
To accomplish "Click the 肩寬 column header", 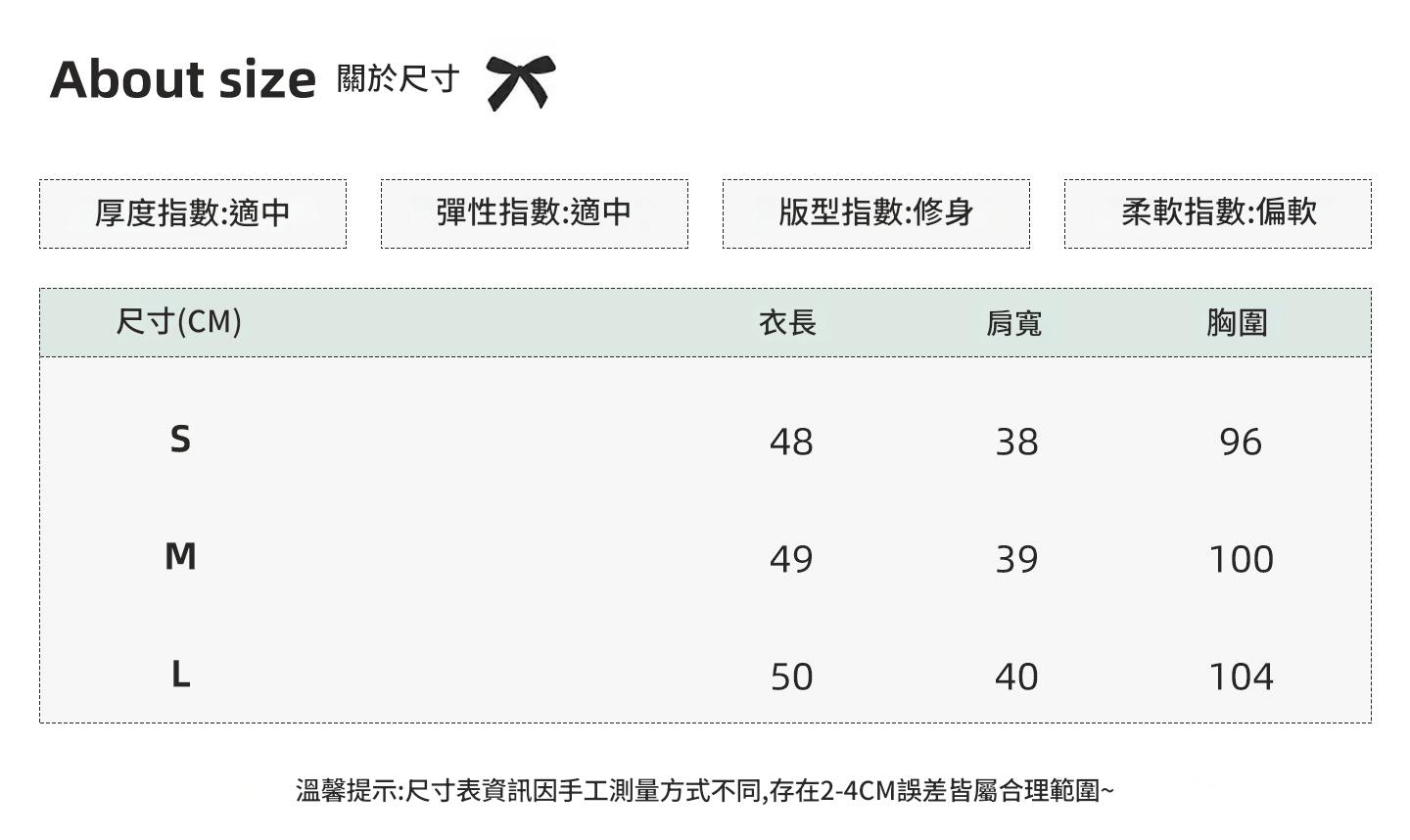I will tap(1013, 322).
